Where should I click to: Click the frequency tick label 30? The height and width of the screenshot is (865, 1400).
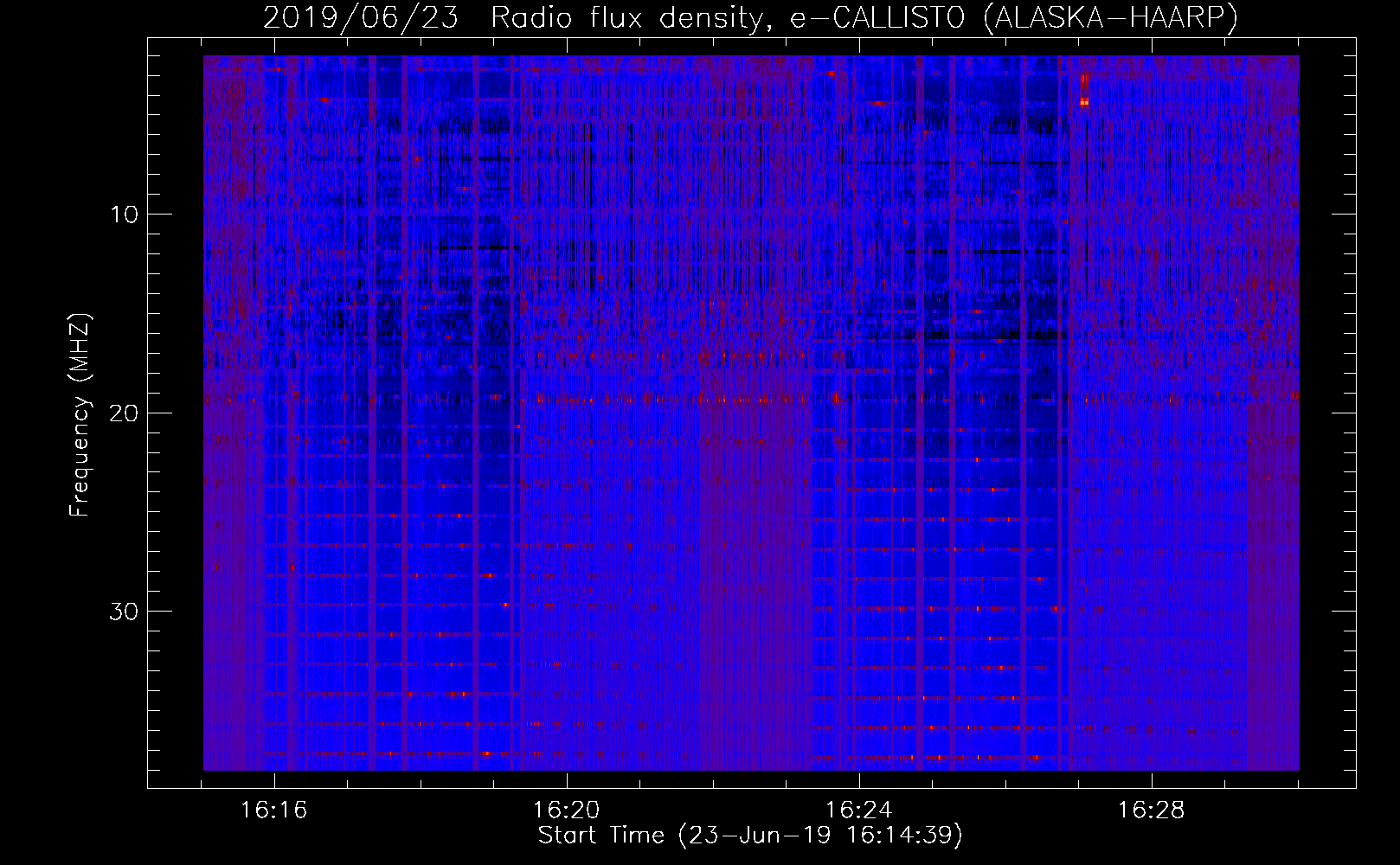[124, 612]
